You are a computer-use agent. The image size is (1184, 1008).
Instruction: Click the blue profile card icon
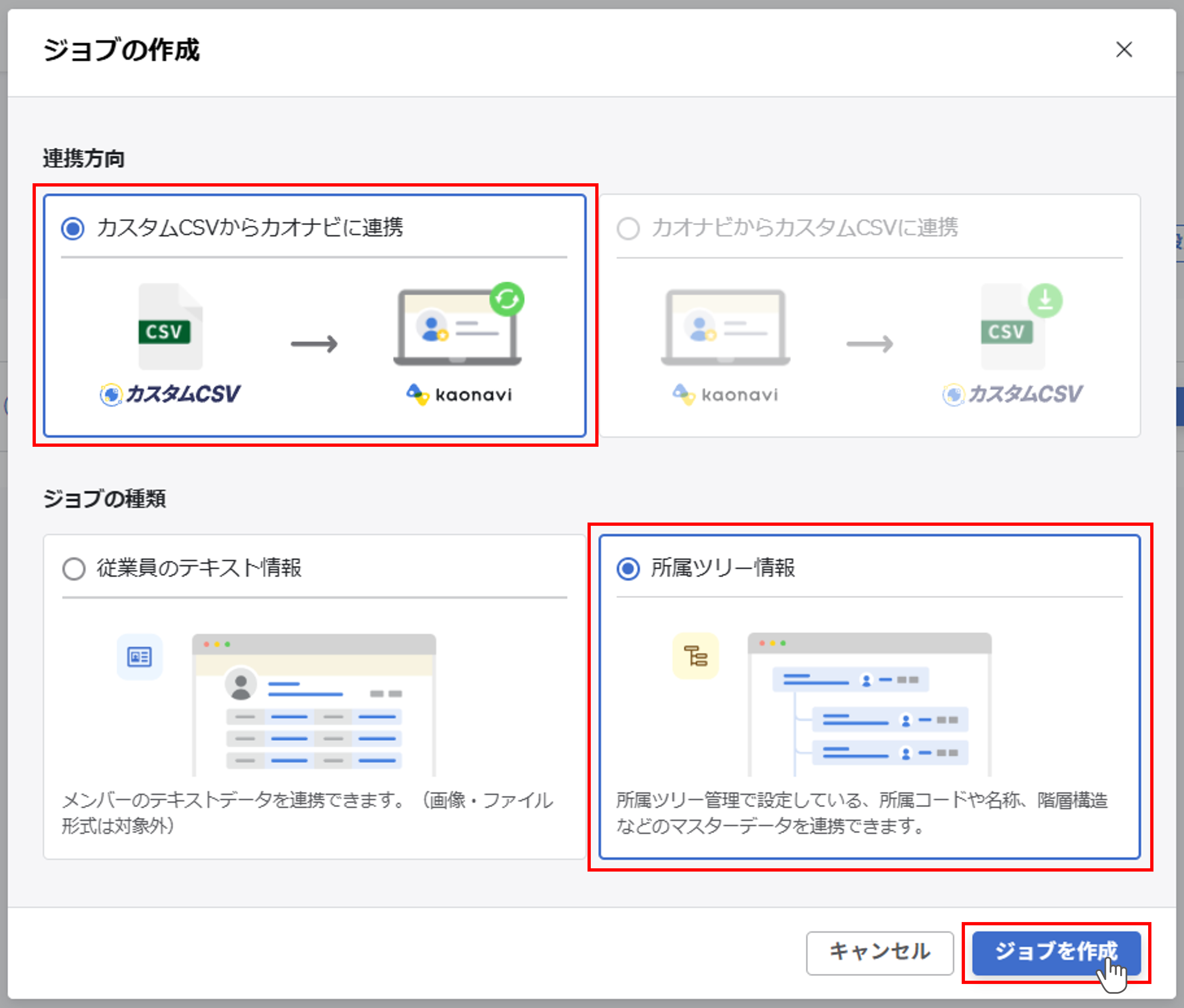tap(139, 657)
